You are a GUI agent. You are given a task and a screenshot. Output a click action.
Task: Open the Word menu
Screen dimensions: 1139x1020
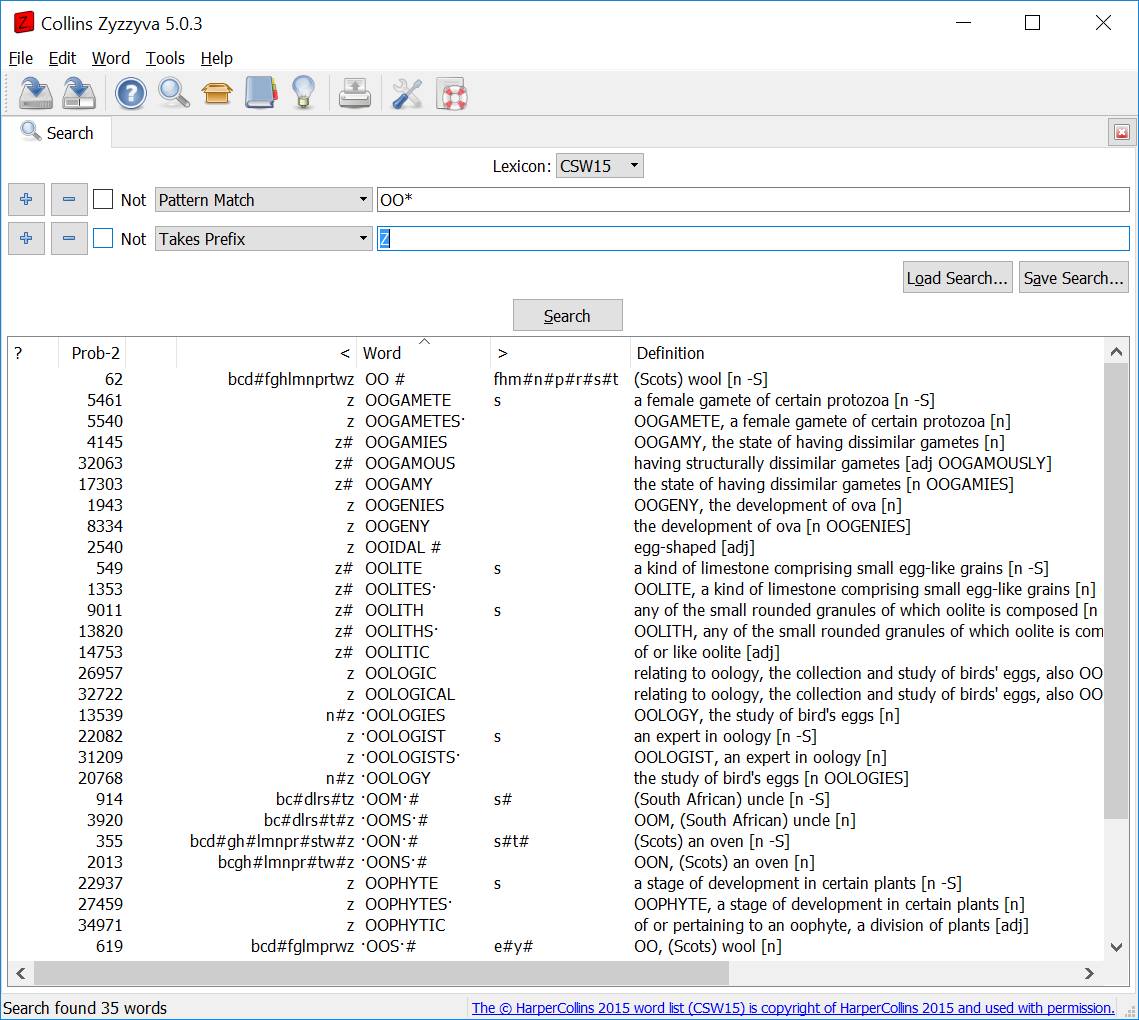110,58
